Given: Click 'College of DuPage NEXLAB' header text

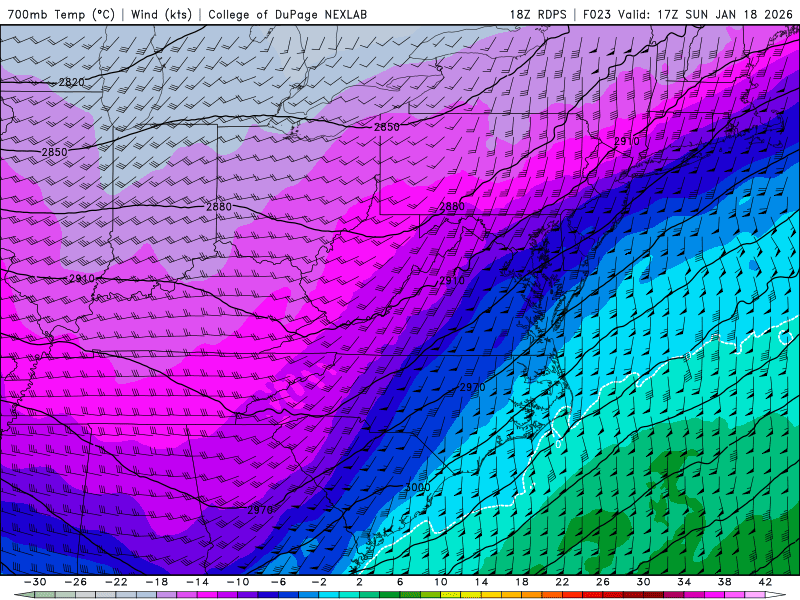Looking at the screenshot, I should click(287, 14).
